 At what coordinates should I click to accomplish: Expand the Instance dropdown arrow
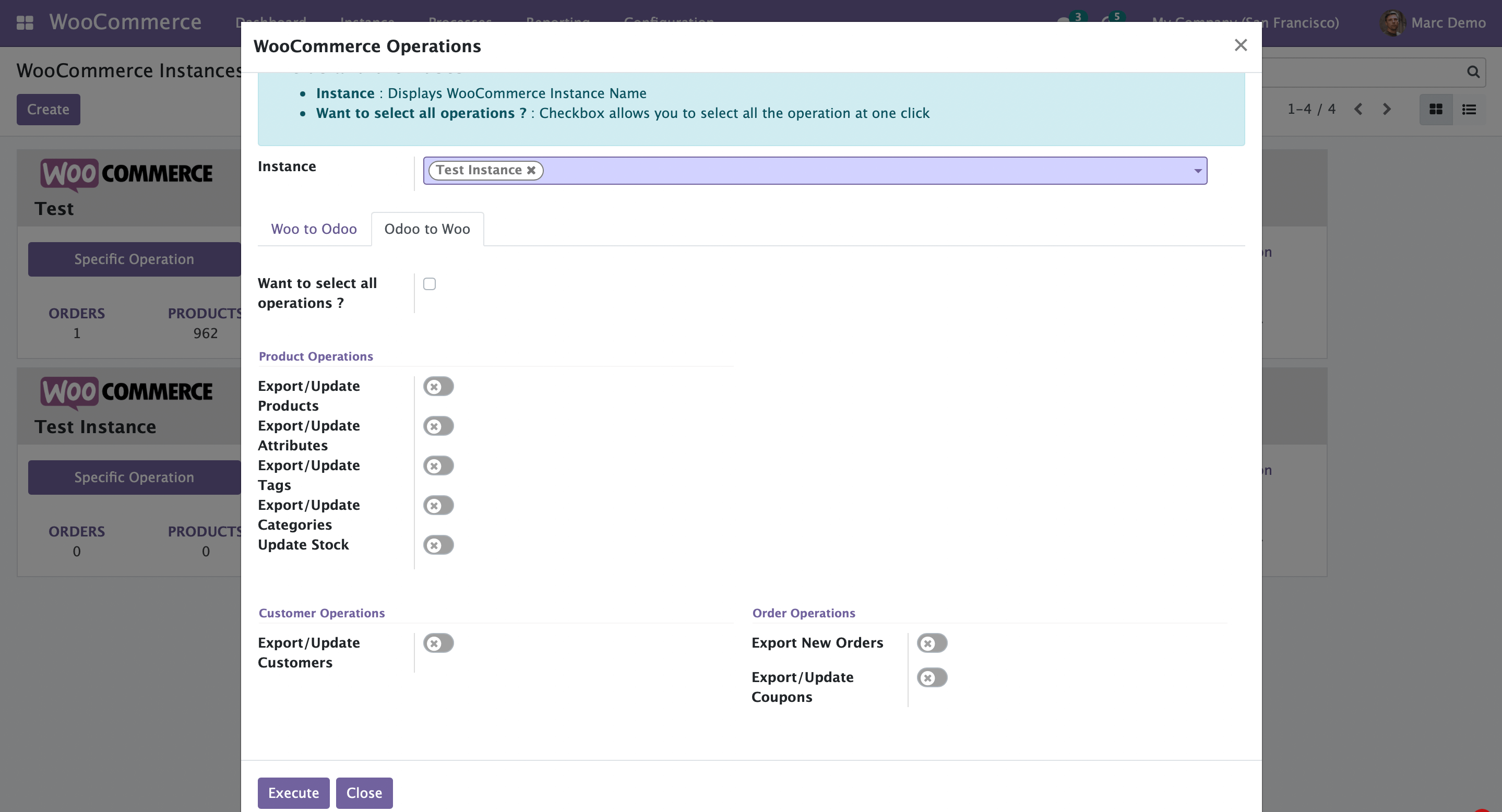[x=1197, y=171]
